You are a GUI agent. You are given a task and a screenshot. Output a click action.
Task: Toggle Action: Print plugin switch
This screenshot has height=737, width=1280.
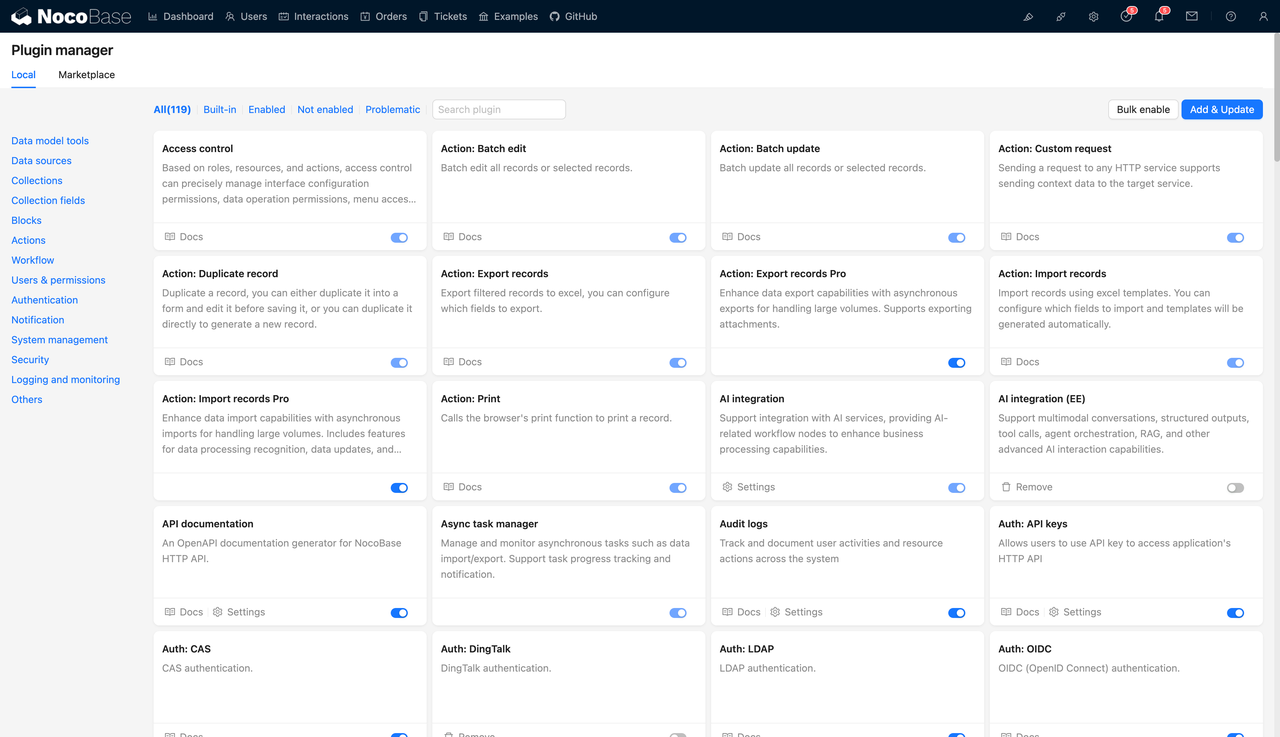(678, 488)
